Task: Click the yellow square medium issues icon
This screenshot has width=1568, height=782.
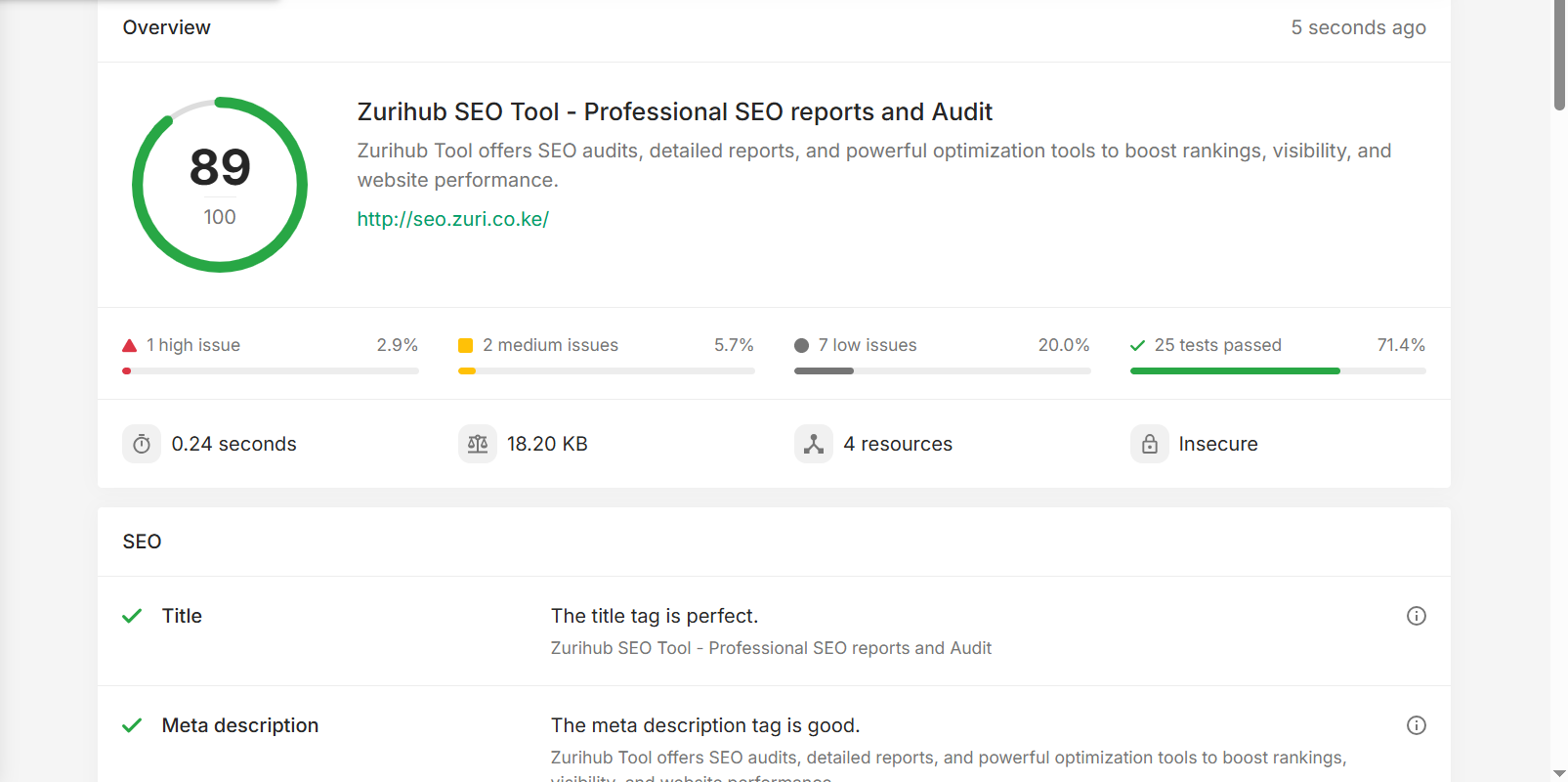Action: [x=466, y=345]
